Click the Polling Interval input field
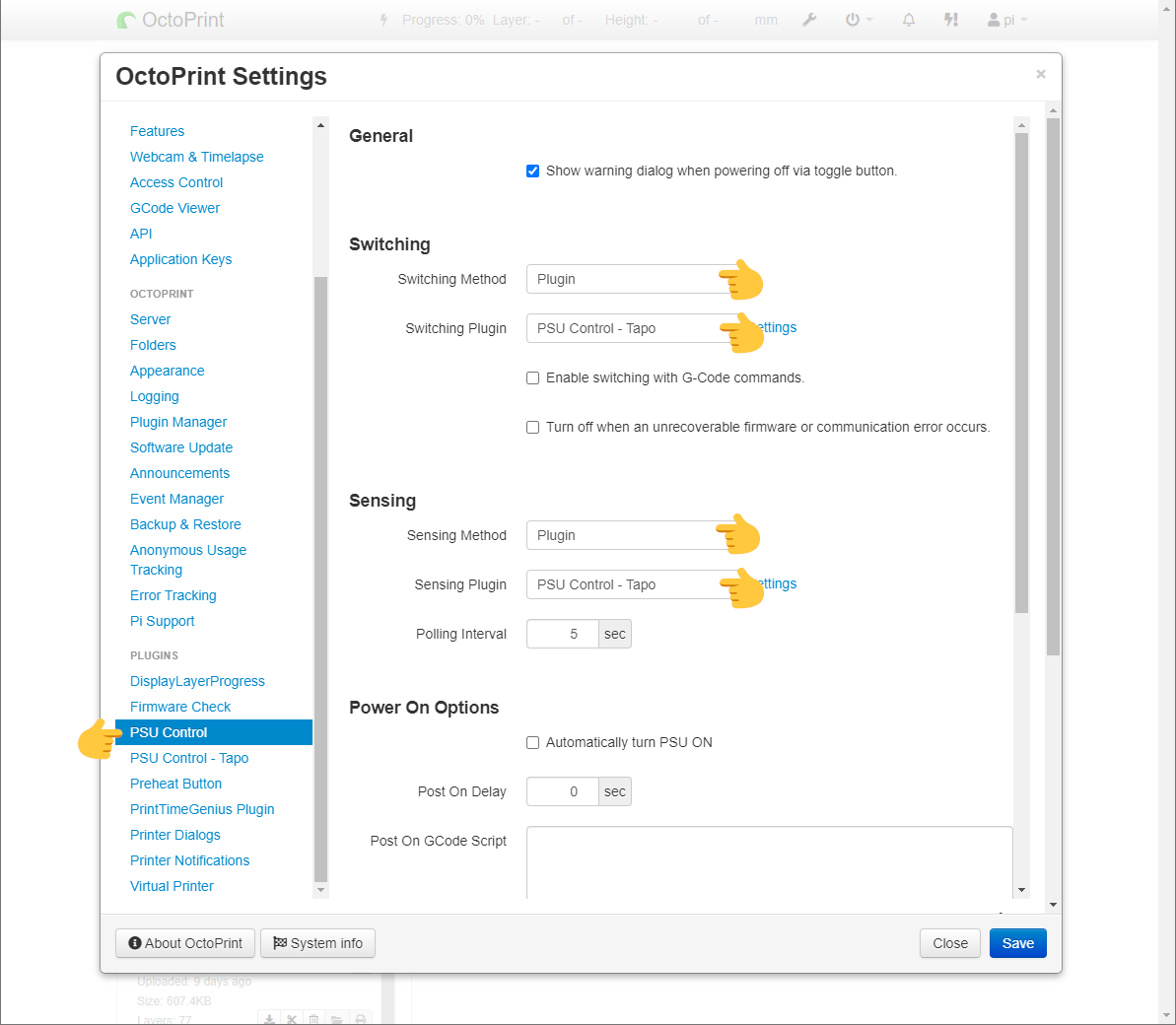 pyautogui.click(x=563, y=634)
